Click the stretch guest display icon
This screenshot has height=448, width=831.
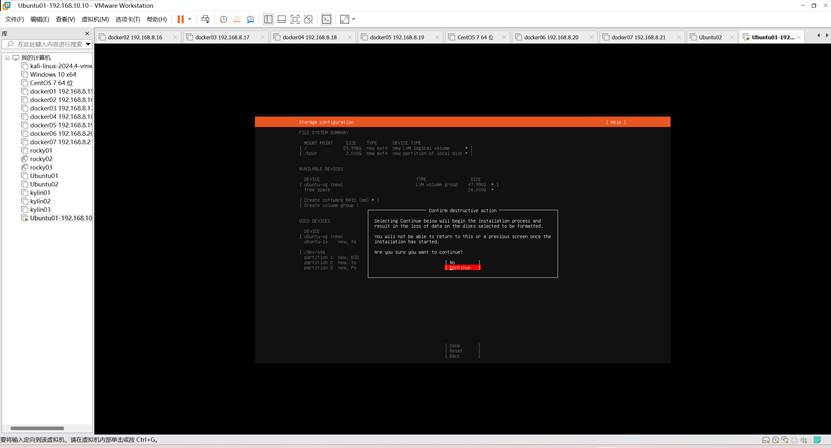coord(344,19)
